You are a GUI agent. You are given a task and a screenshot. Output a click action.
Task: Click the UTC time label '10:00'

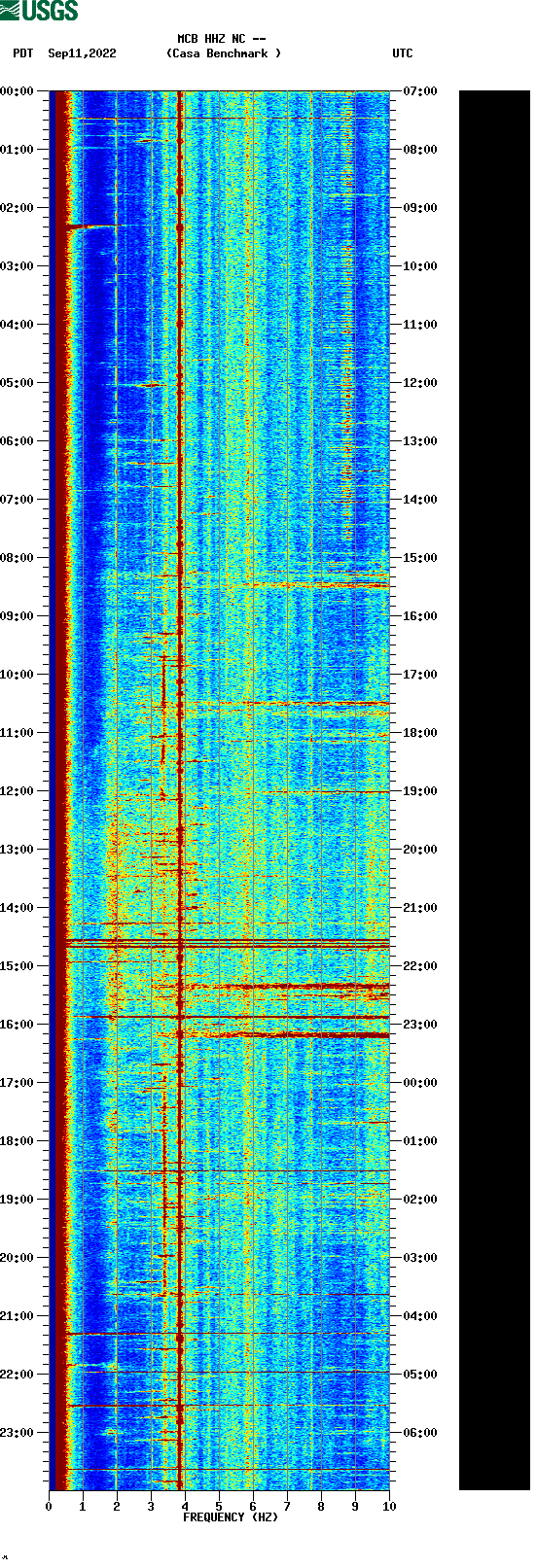click(x=420, y=266)
